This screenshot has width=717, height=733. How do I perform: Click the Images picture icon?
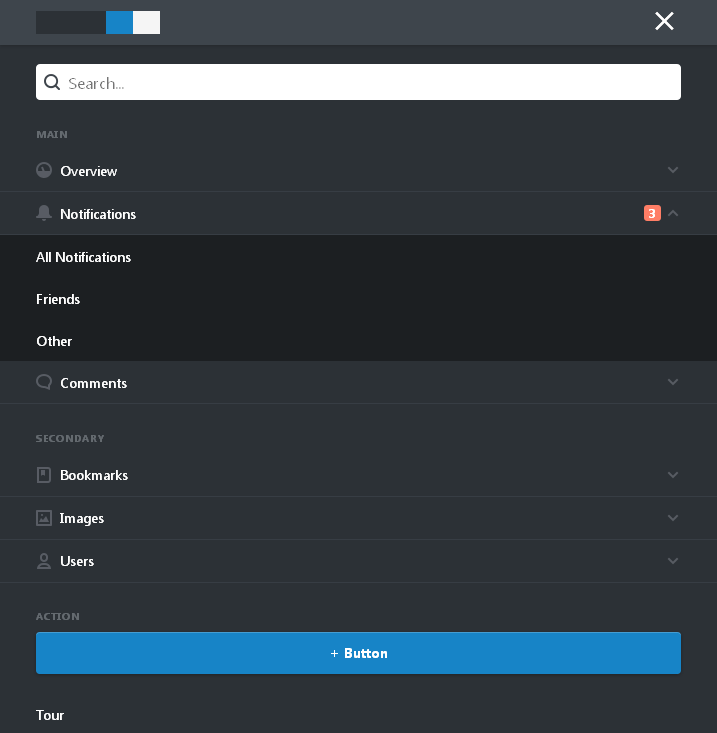[x=44, y=518]
